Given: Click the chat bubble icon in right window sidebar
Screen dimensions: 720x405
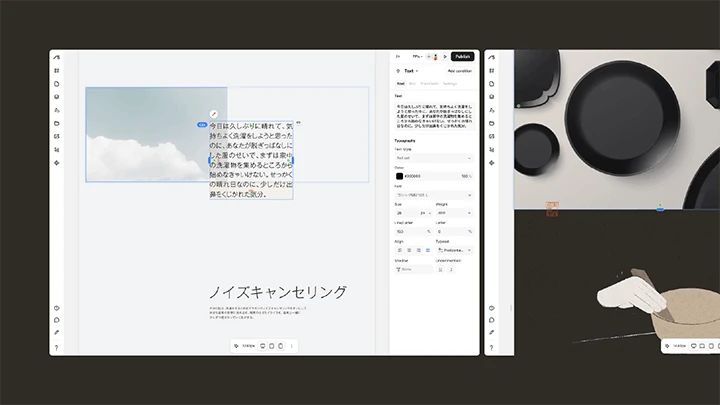Looking at the screenshot, I should click(492, 320).
